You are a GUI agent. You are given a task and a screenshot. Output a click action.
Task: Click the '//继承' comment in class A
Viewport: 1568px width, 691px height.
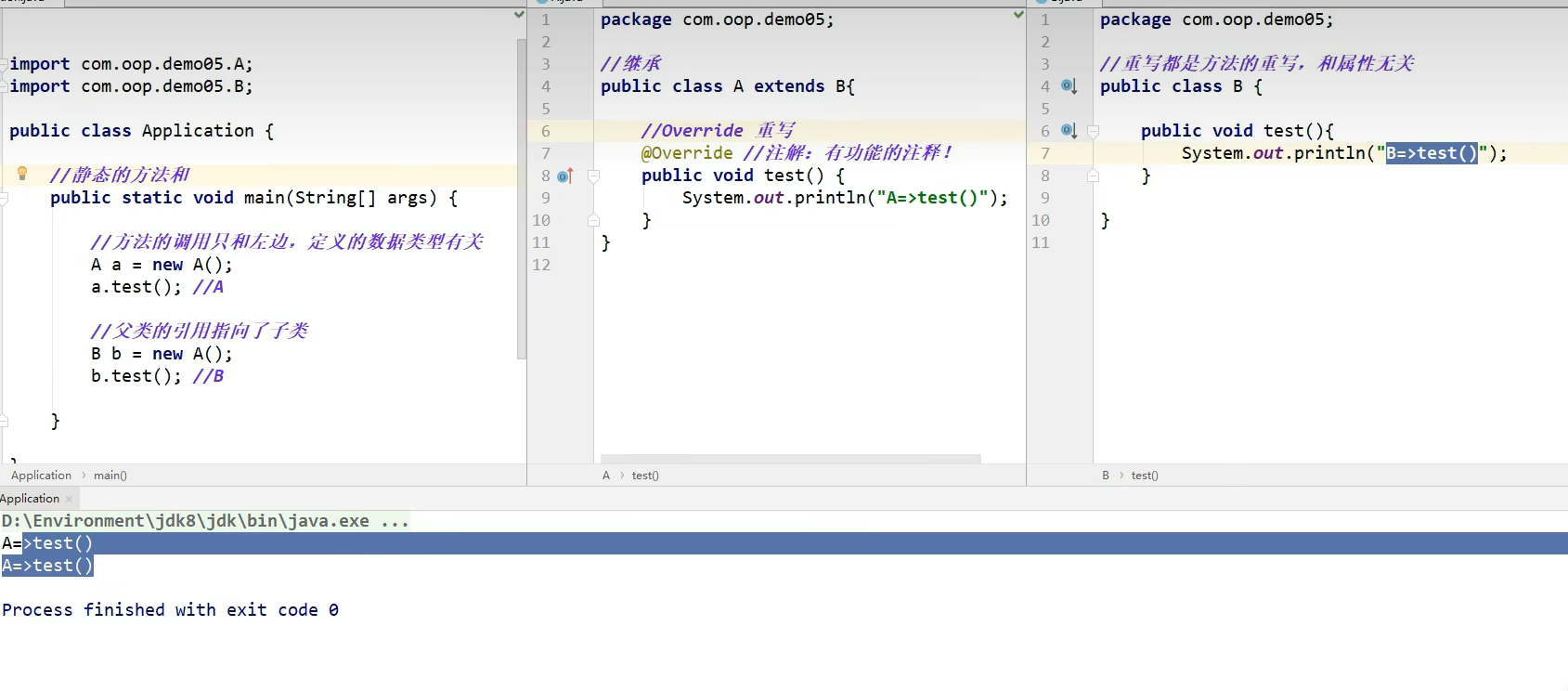(630, 64)
